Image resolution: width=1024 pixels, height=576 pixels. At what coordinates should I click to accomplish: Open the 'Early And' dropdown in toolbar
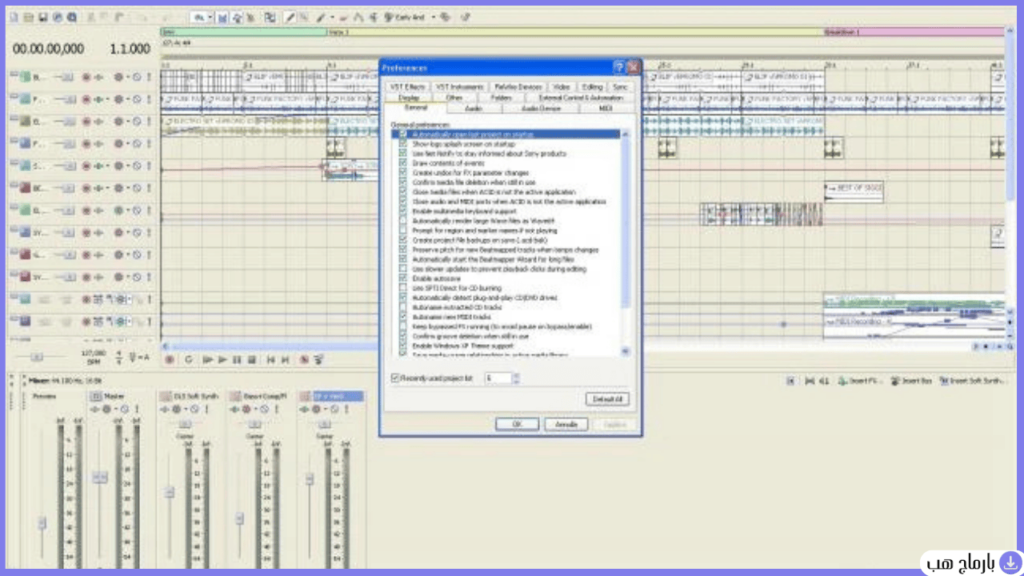(x=433, y=18)
